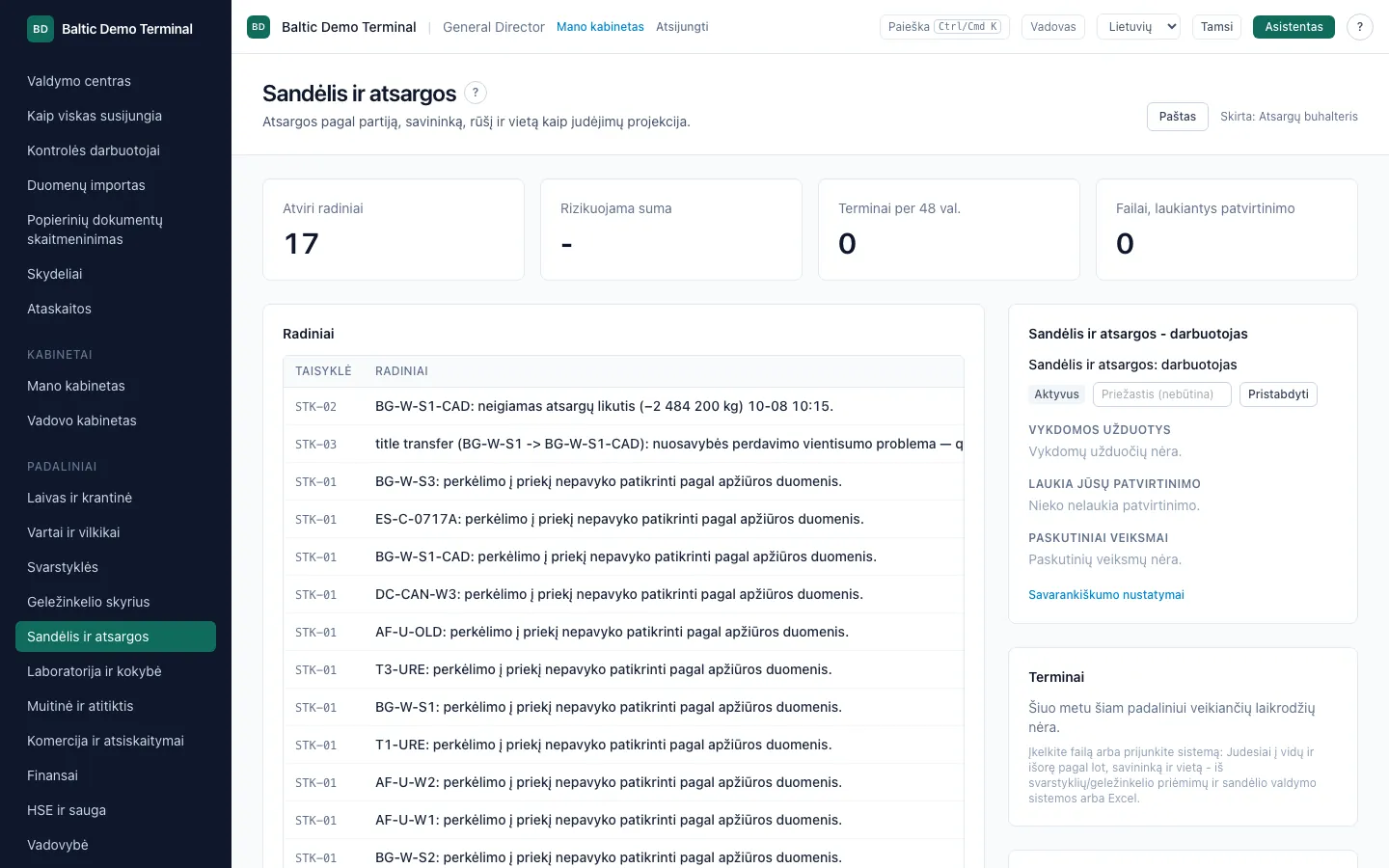Click the Pristabdyti pause button
1389x868 pixels.
click(1278, 394)
